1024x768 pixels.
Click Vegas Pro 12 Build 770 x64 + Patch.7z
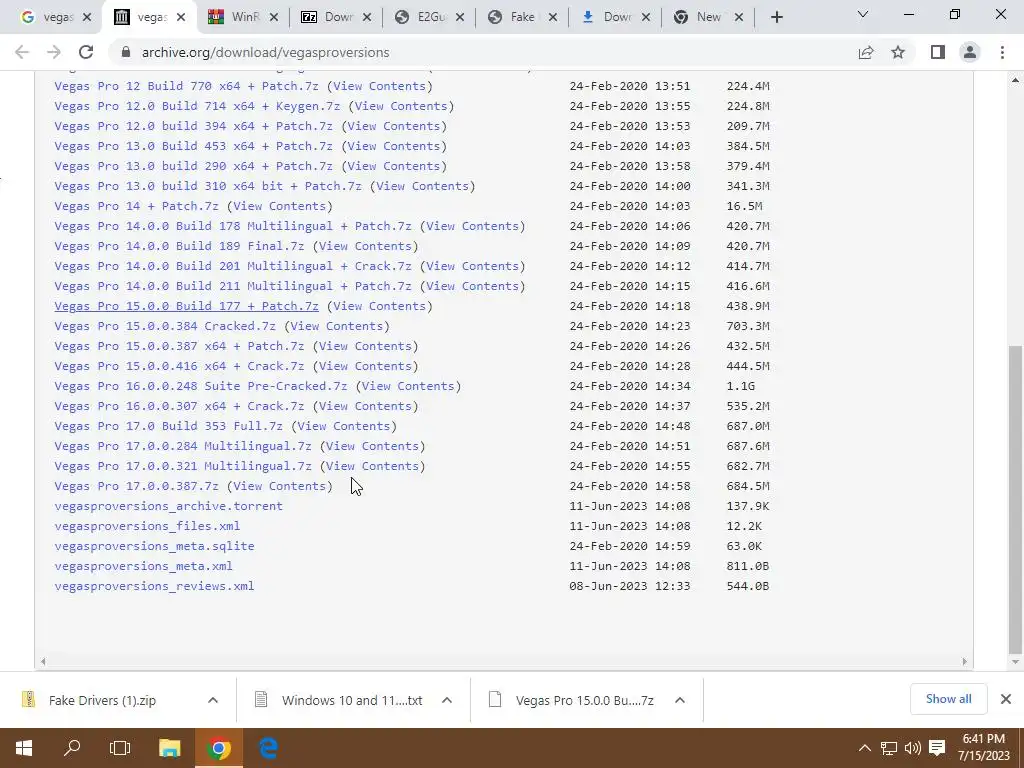tap(186, 86)
